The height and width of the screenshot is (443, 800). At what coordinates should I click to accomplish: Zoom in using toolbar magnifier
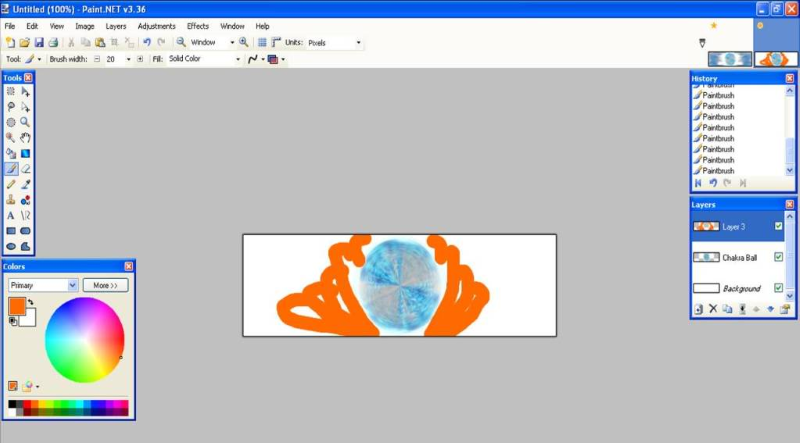(x=244, y=42)
